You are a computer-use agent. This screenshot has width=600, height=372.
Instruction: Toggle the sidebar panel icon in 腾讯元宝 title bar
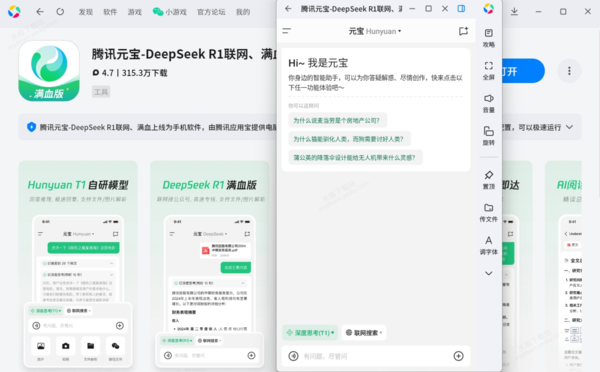[461, 8]
